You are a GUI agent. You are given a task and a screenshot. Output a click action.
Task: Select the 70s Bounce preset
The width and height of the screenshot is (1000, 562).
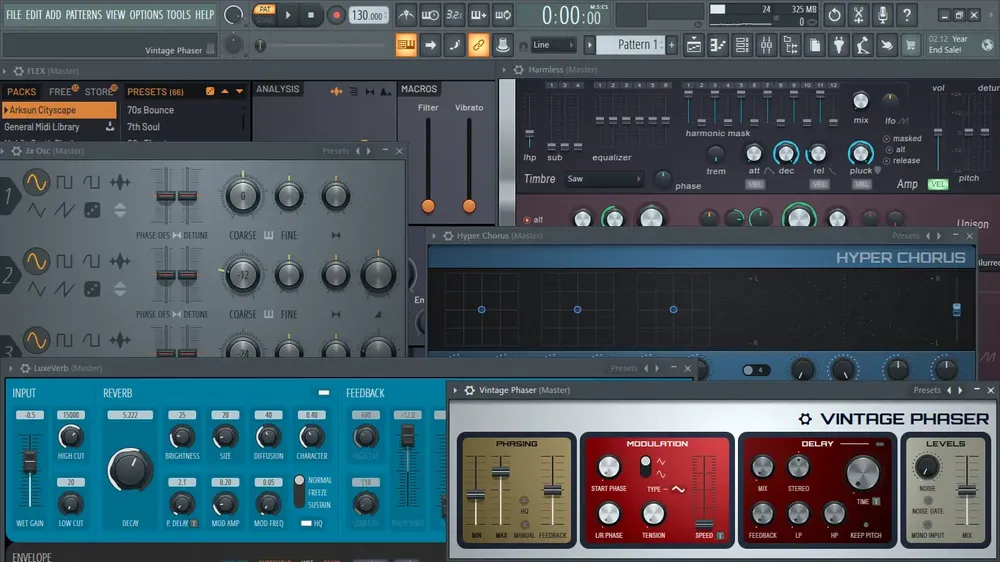click(x=151, y=110)
